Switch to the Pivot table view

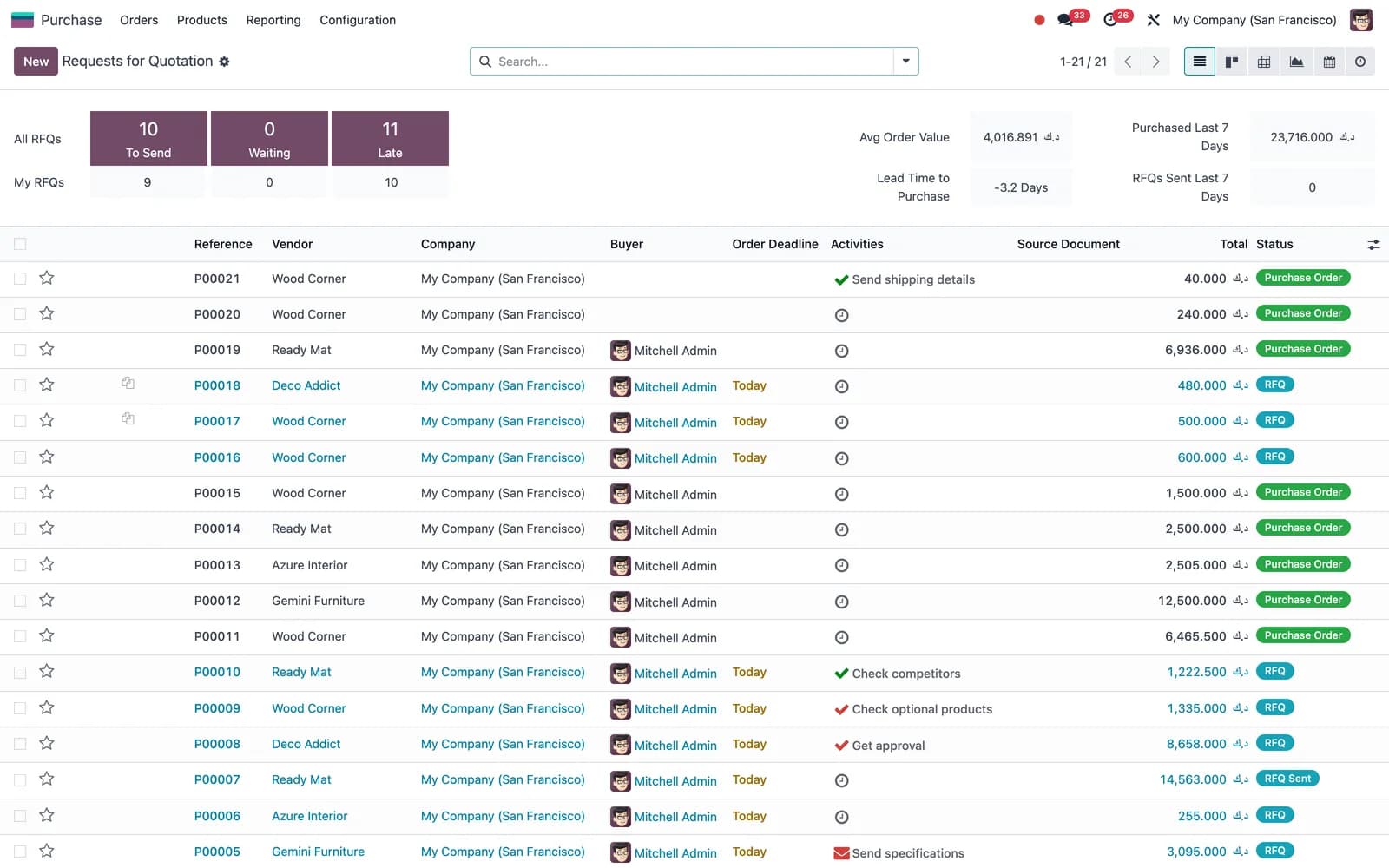click(x=1264, y=62)
